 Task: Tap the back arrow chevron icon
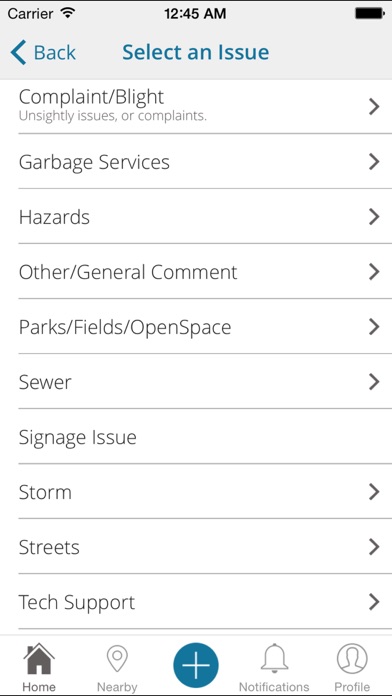tap(18, 52)
